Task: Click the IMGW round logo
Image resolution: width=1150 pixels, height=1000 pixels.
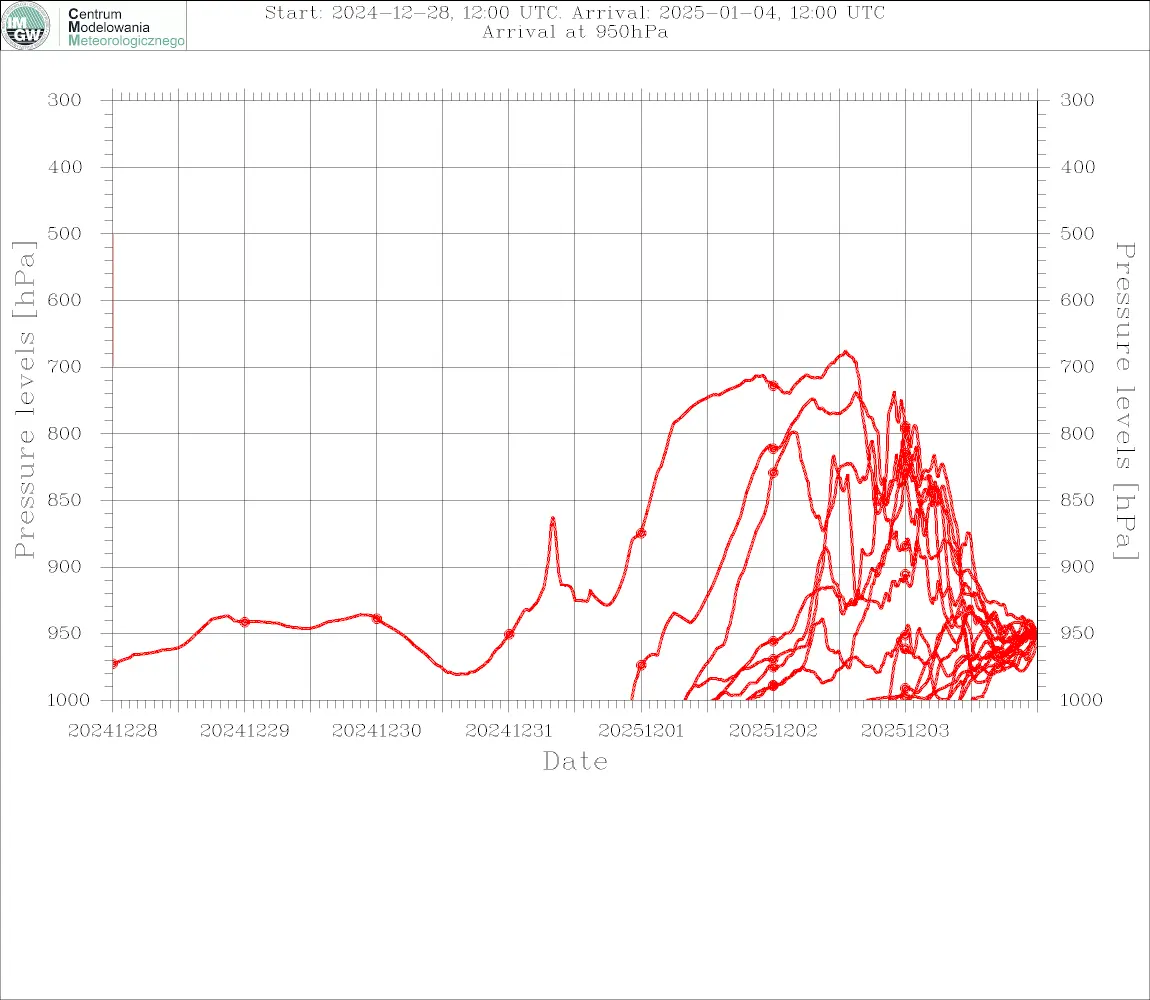Action: [x=26, y=26]
